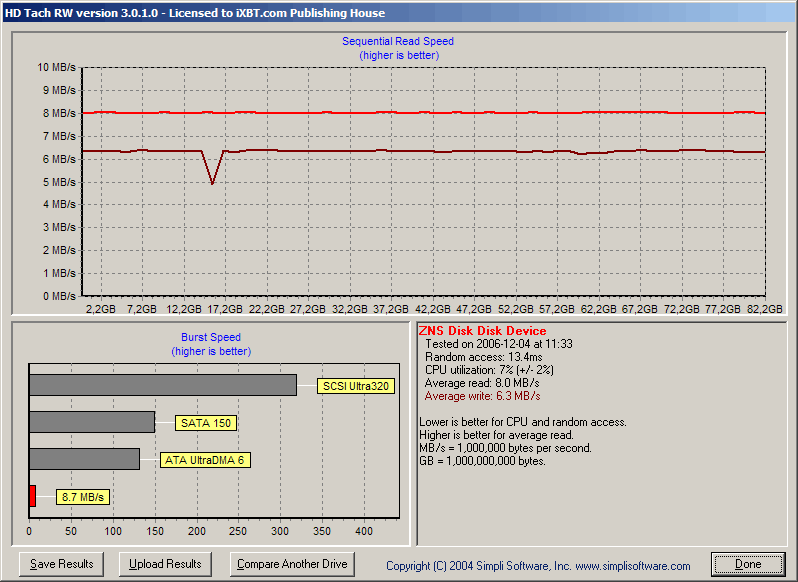Click the 150 burst axis label

click(x=155, y=531)
